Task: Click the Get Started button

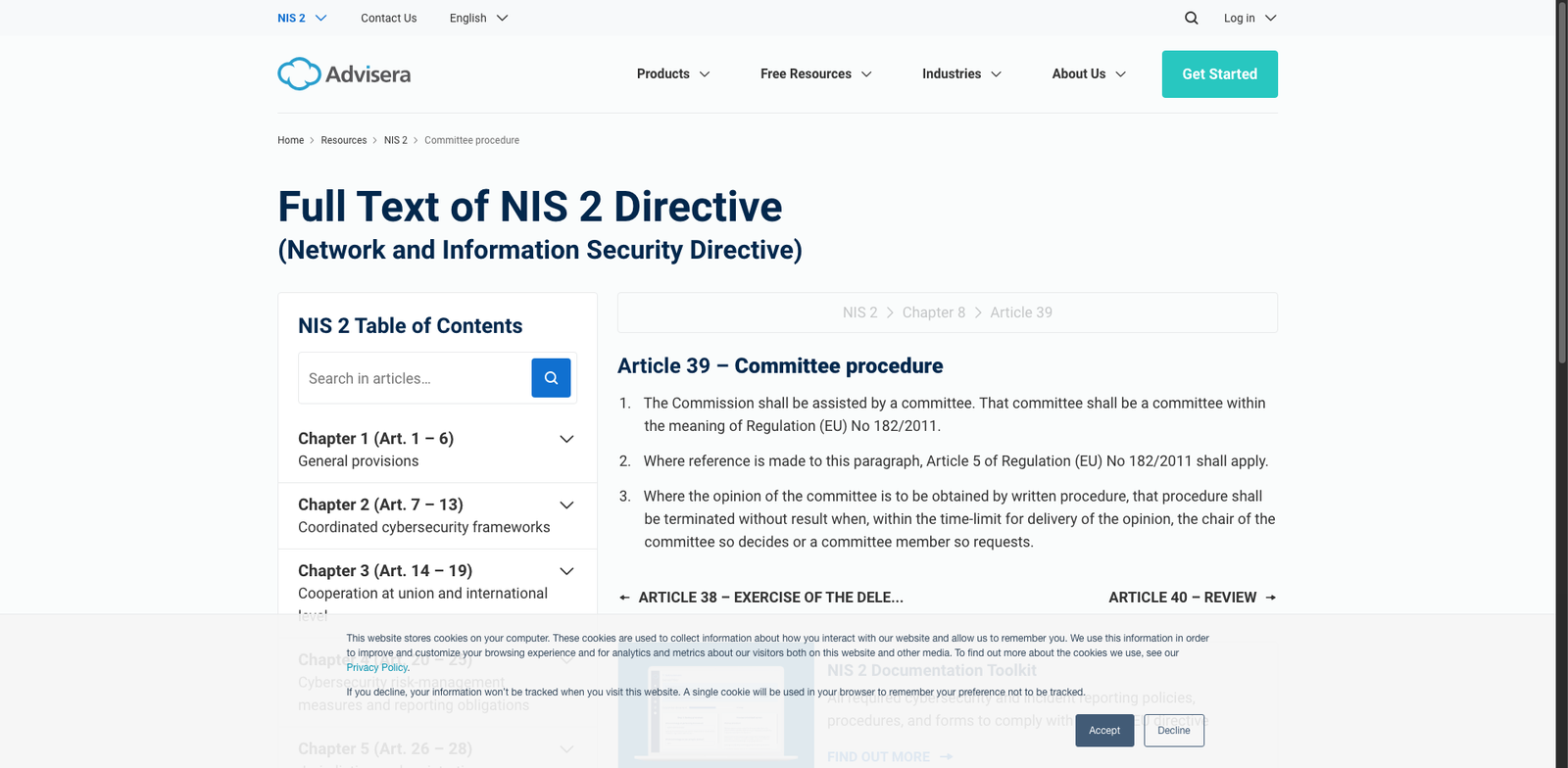Action: click(1219, 74)
